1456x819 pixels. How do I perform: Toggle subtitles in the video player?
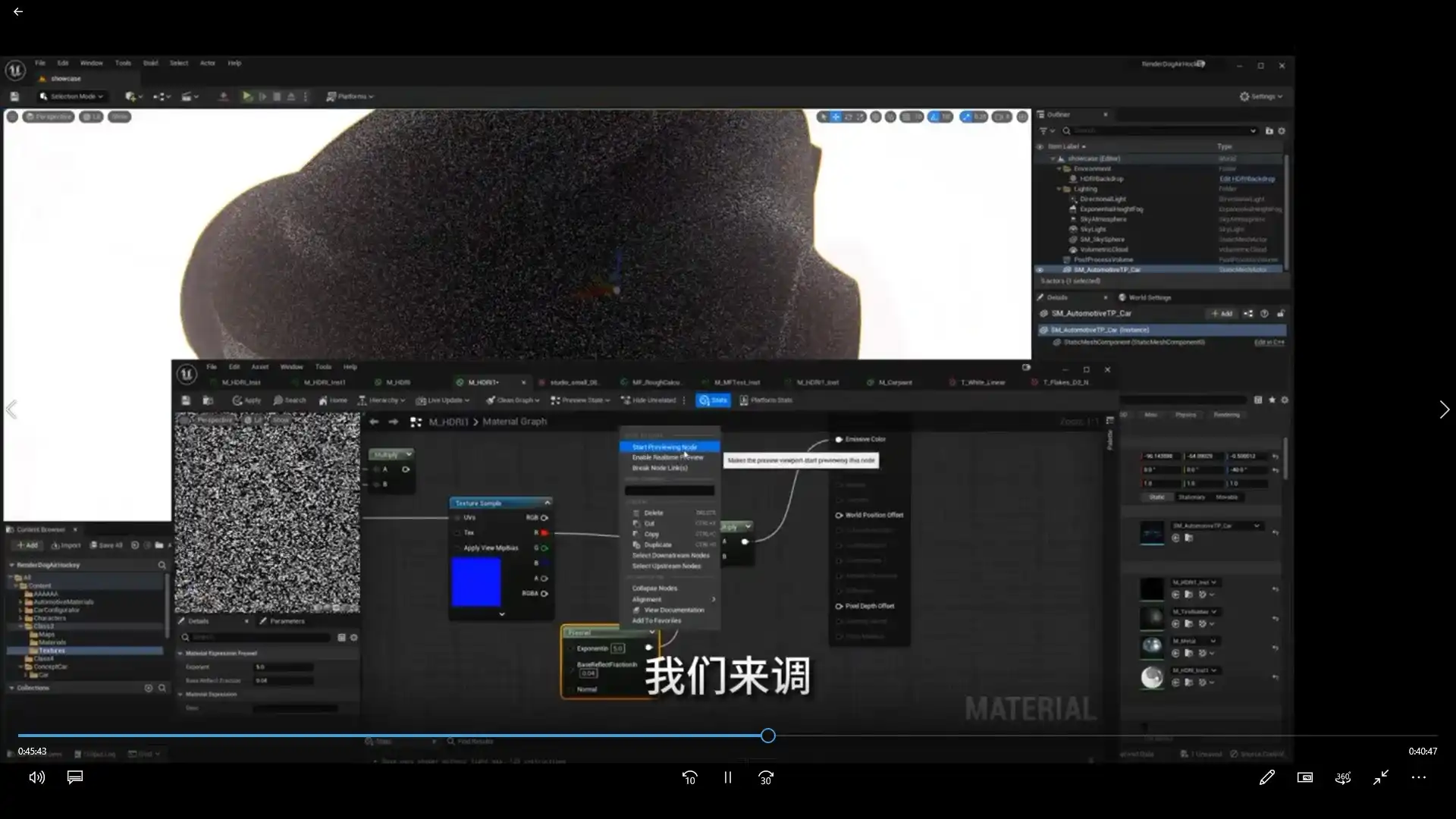tap(74, 777)
